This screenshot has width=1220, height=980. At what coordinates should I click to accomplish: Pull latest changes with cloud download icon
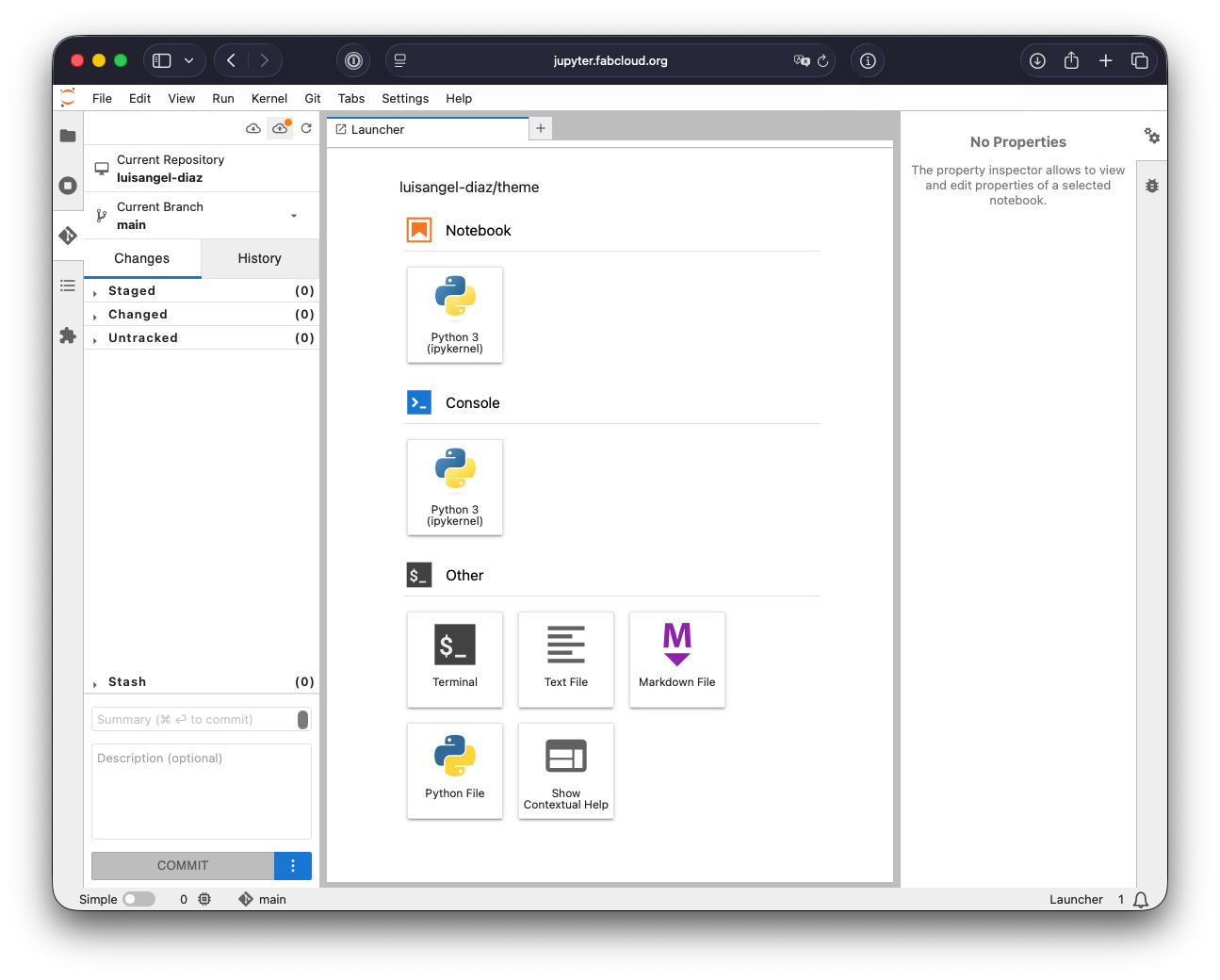[x=253, y=128]
